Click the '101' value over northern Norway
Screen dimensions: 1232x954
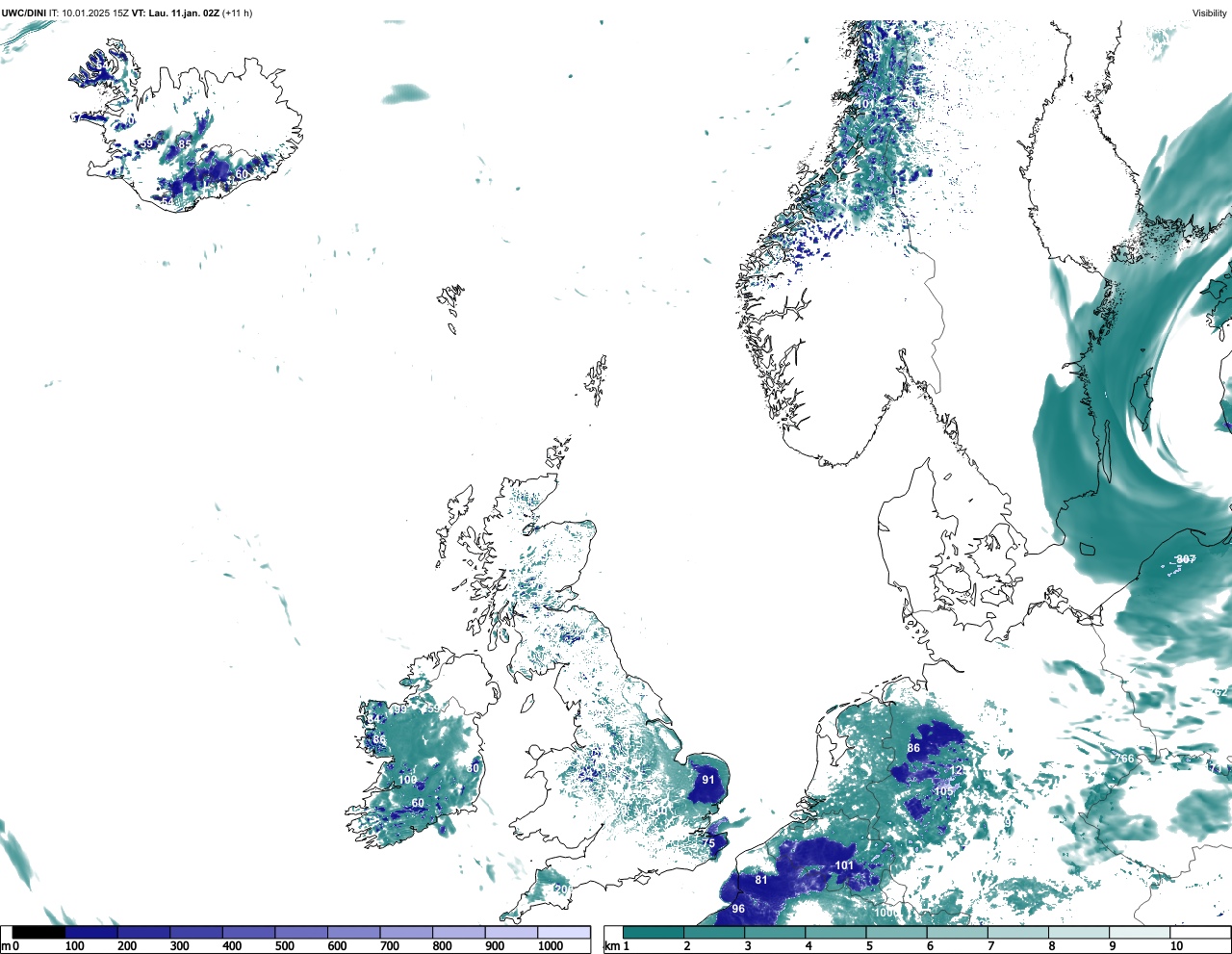point(866,104)
